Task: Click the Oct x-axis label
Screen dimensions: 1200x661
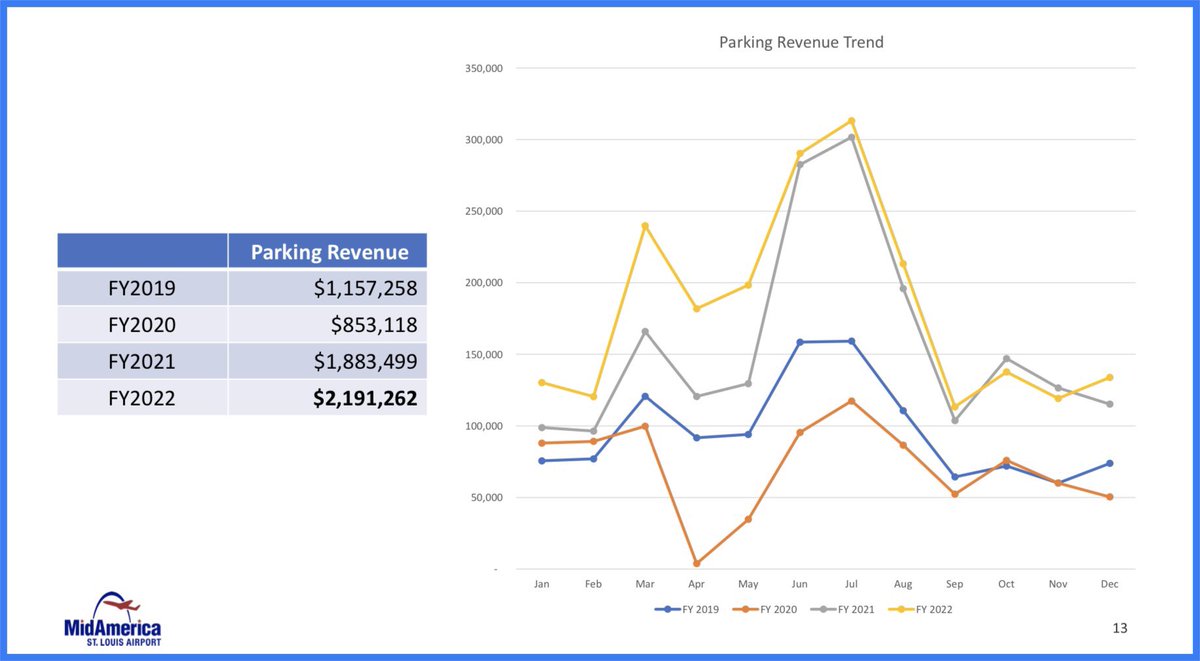Action: click(x=1006, y=583)
